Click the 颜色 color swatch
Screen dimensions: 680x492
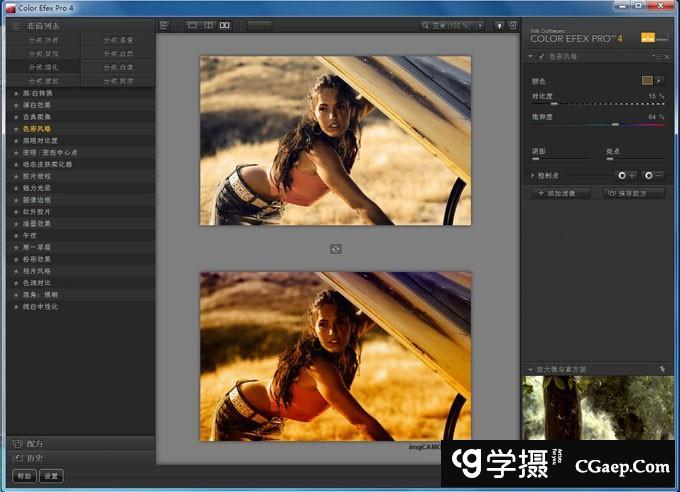[x=646, y=79]
